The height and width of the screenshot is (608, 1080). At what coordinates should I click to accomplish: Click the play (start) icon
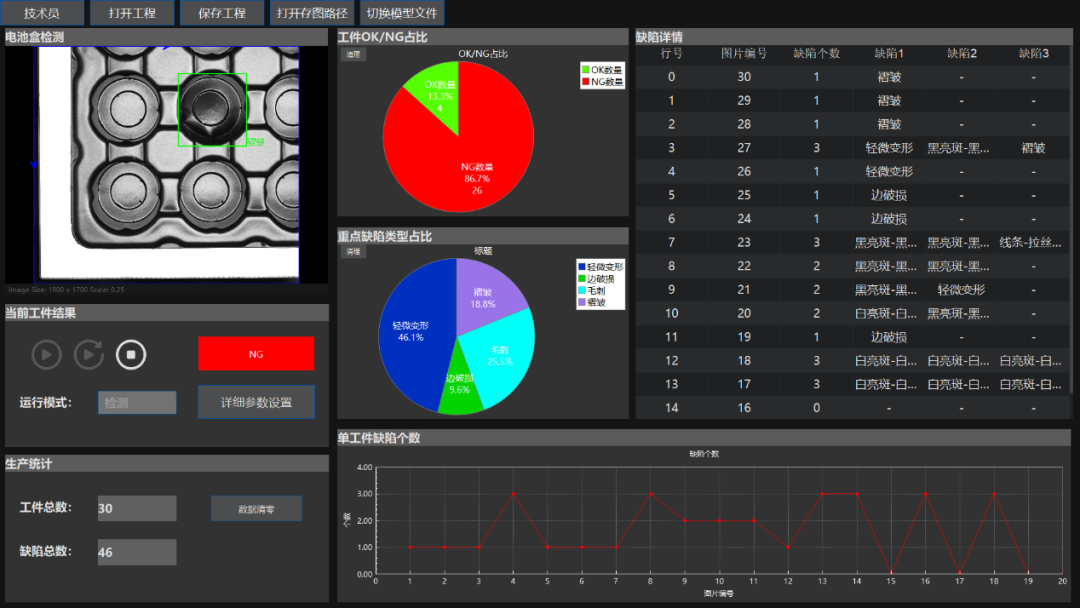(x=46, y=354)
